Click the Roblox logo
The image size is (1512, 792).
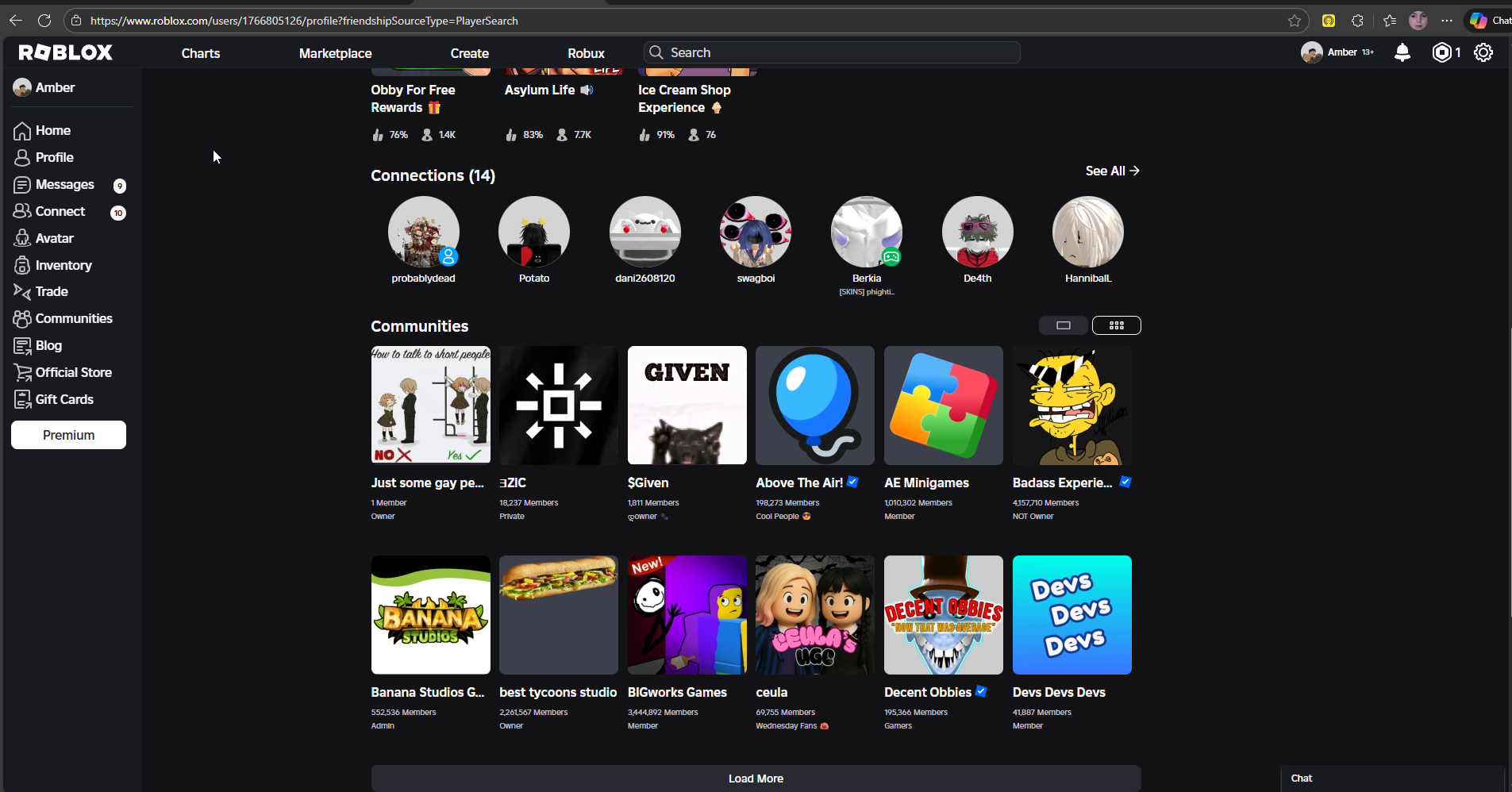point(66,52)
